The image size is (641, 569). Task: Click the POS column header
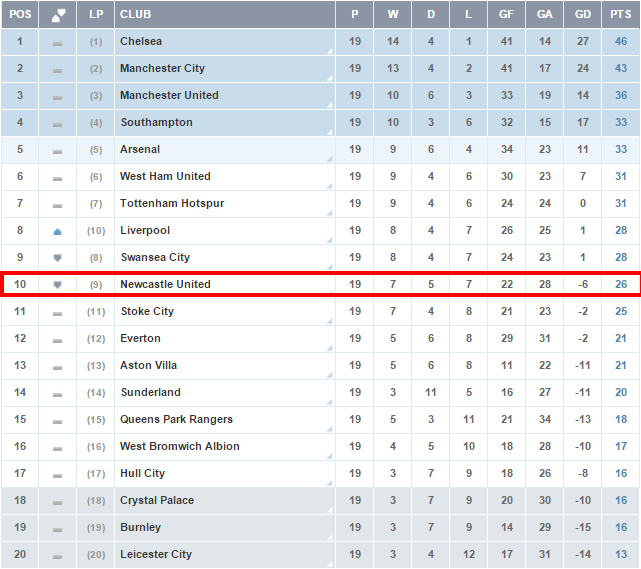coord(20,15)
